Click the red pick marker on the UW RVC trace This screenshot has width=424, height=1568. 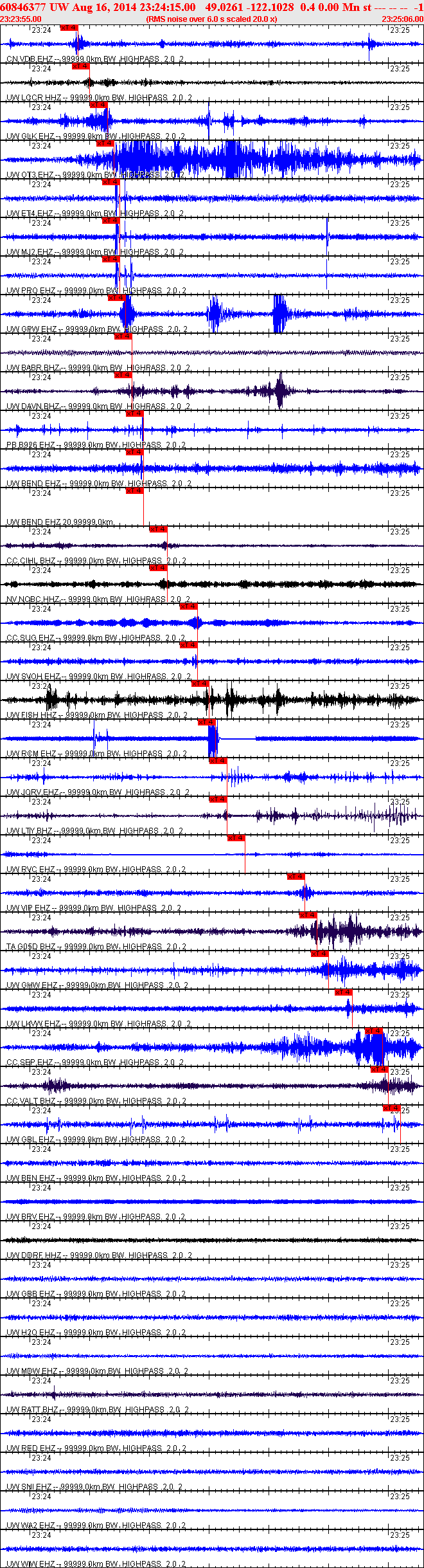pyautogui.click(x=236, y=838)
